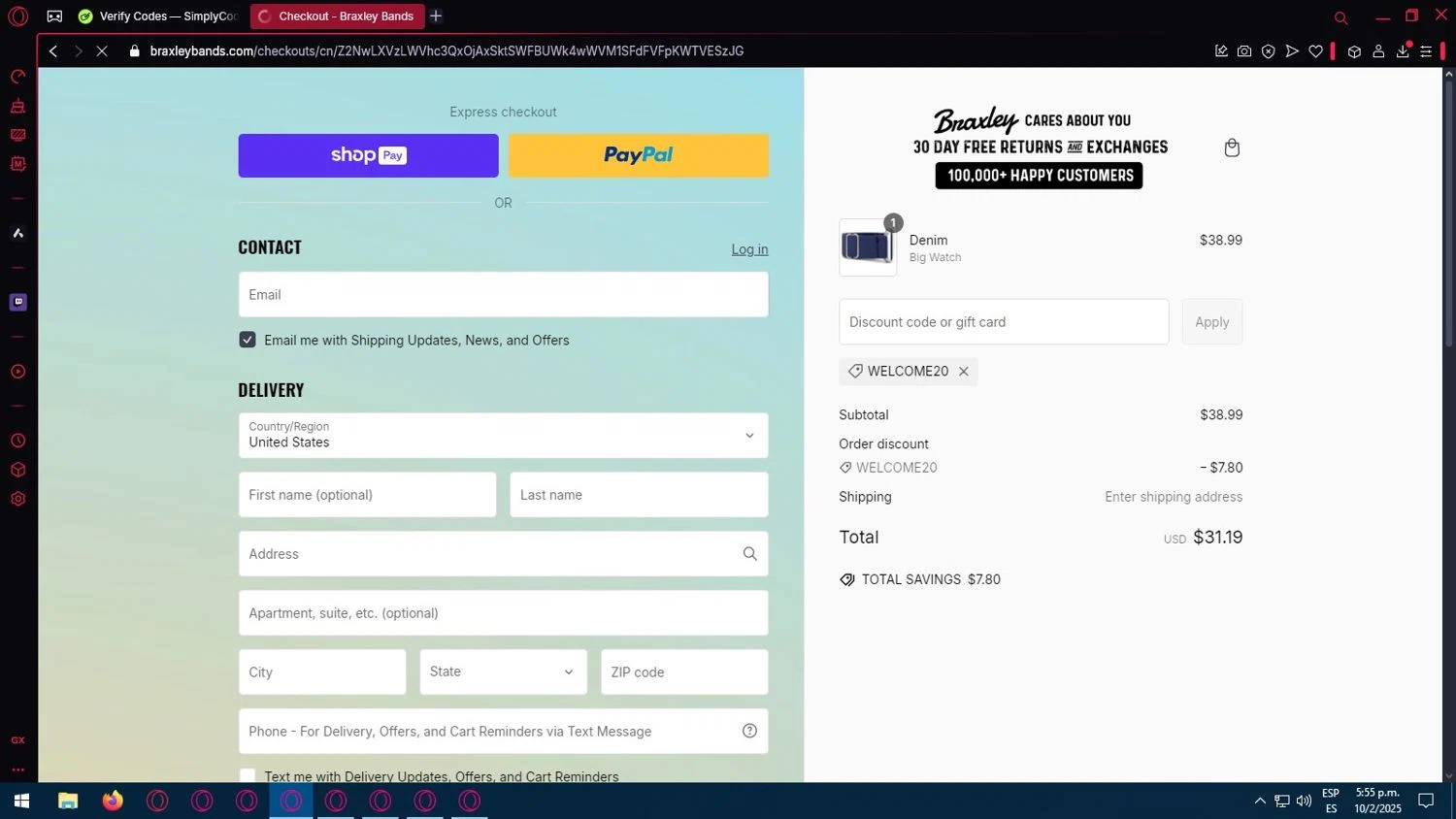This screenshot has height=819, width=1456.
Task: Click the Apply discount button
Action: click(x=1211, y=322)
